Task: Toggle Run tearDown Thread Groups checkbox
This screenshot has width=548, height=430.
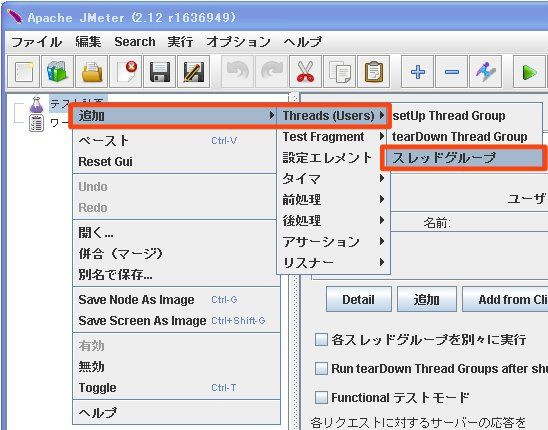Action: click(x=321, y=368)
